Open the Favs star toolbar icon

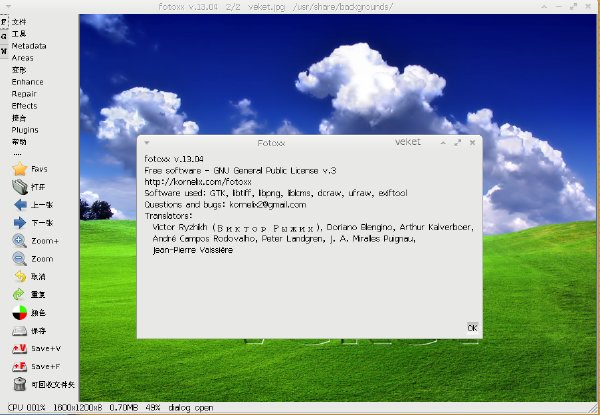(20, 169)
